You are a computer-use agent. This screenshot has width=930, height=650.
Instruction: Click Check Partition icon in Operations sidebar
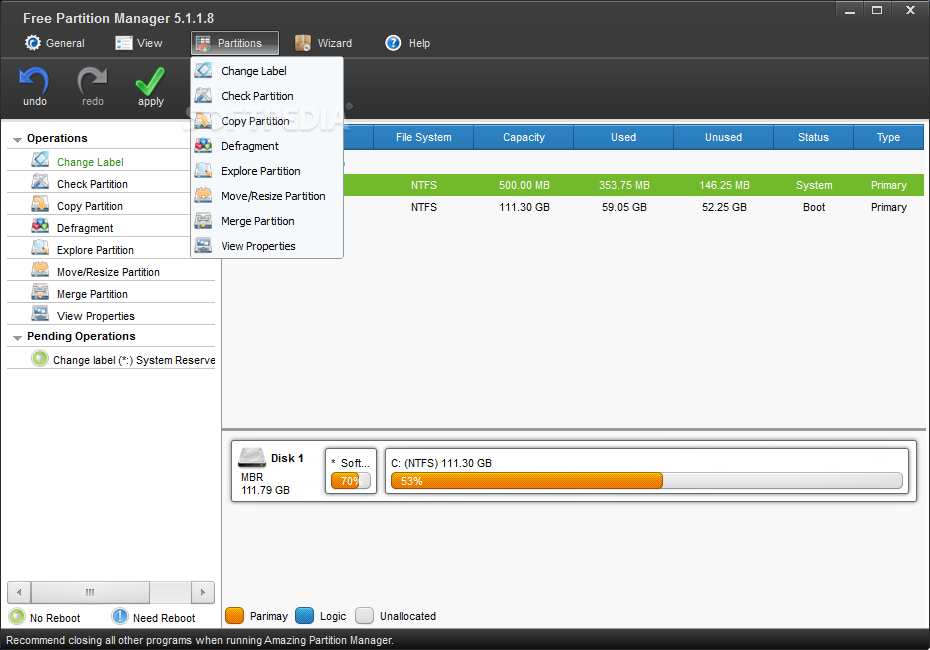(x=40, y=182)
